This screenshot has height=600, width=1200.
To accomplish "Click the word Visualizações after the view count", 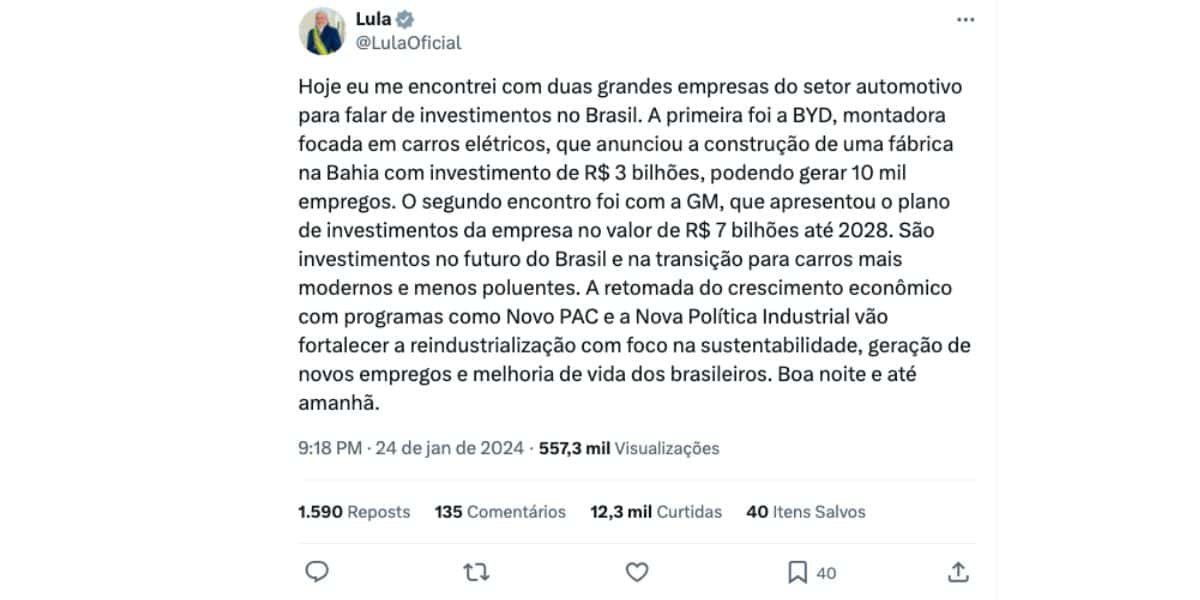I will [667, 449].
